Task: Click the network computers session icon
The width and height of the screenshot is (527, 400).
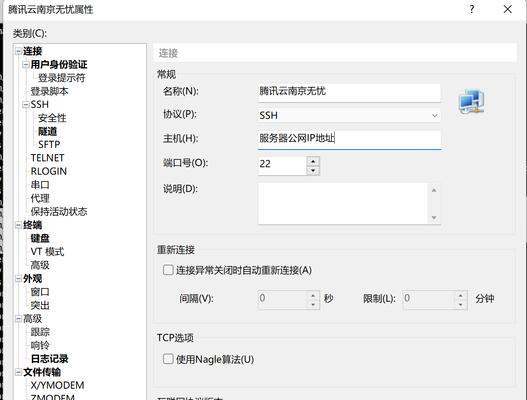Action: click(x=472, y=102)
